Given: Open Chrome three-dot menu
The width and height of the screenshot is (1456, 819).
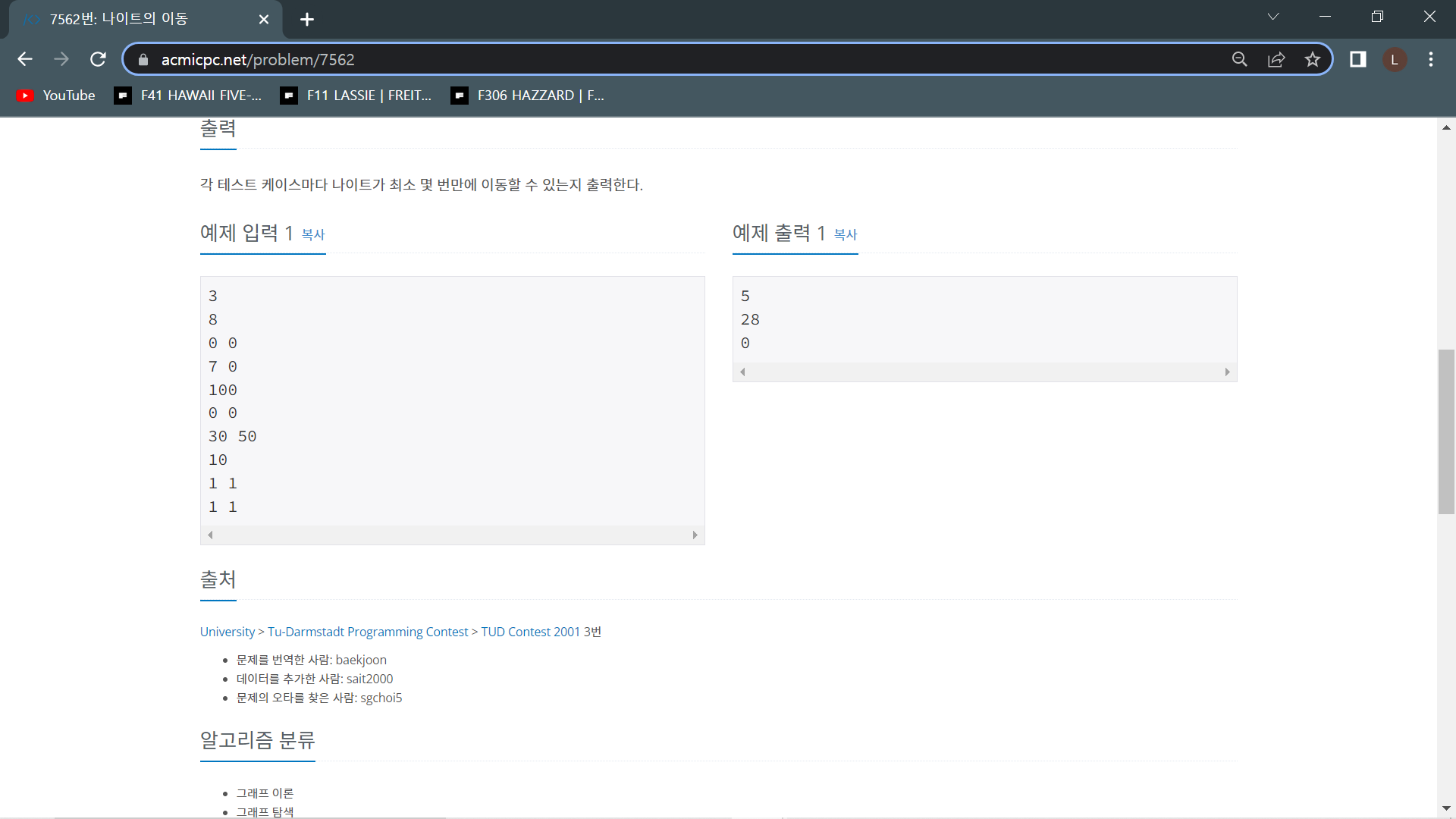Looking at the screenshot, I should point(1430,59).
